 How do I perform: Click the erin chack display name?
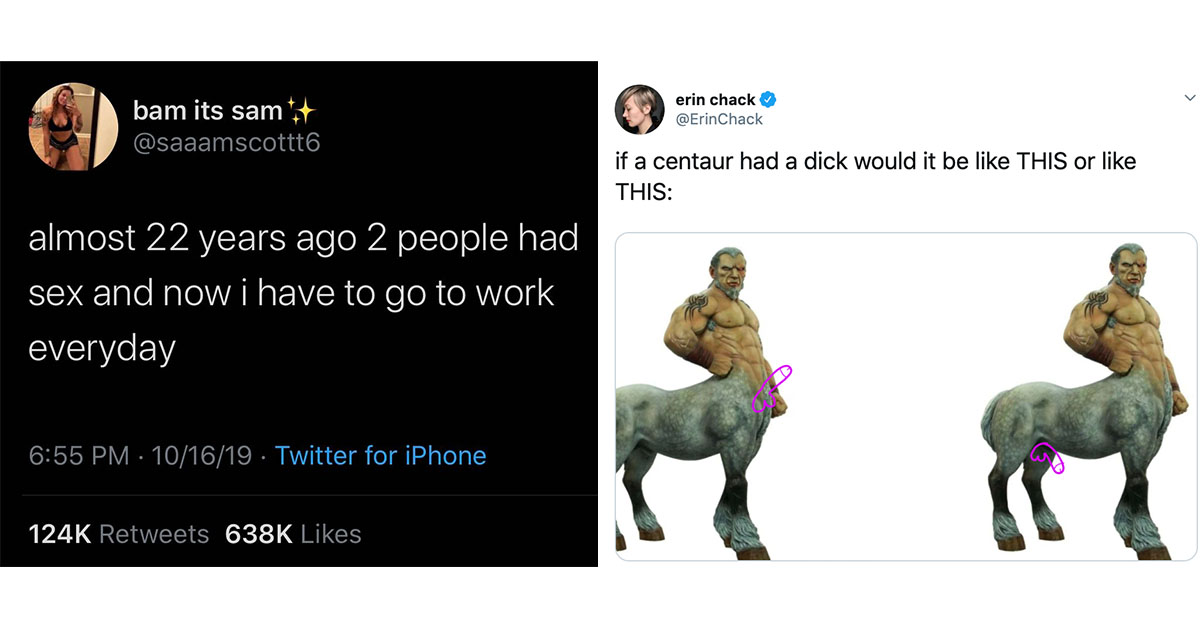point(716,99)
